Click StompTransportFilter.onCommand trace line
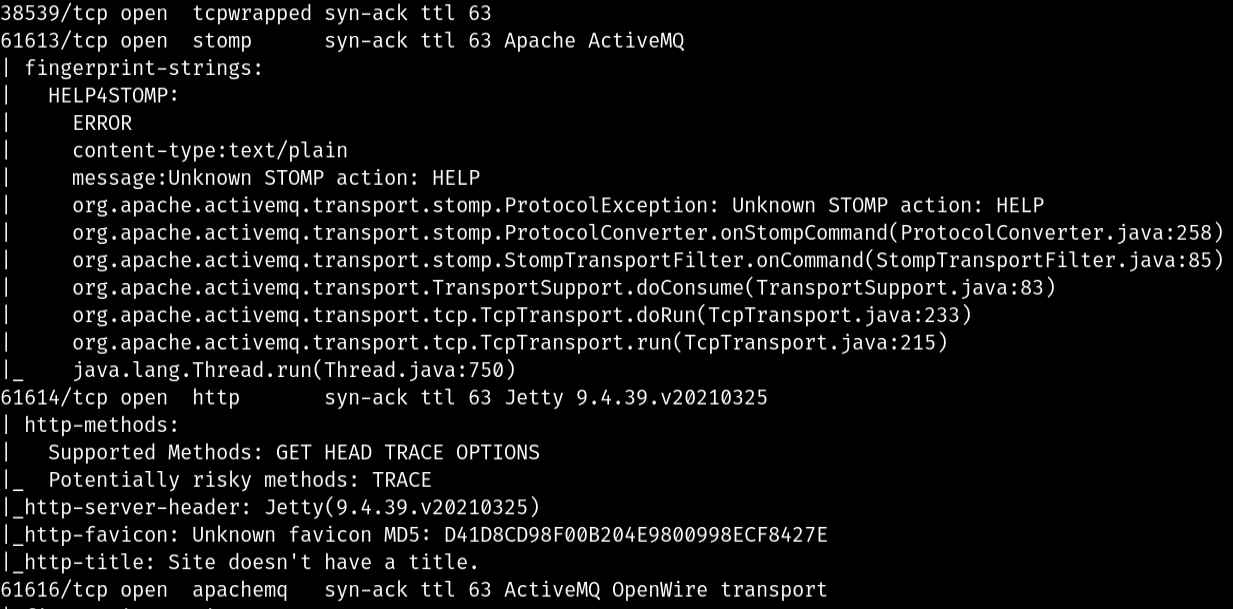 click(x=648, y=261)
